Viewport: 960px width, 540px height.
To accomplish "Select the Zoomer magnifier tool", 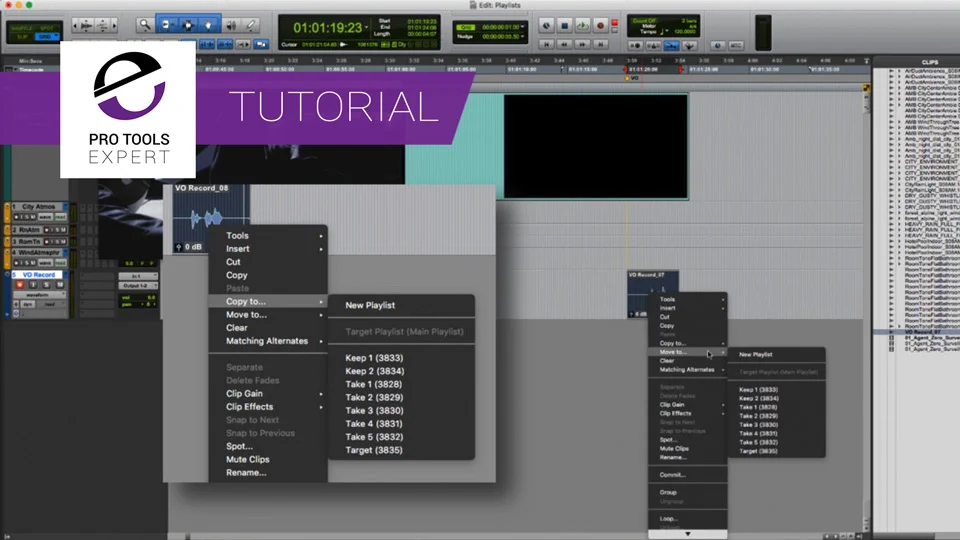I will pos(144,25).
